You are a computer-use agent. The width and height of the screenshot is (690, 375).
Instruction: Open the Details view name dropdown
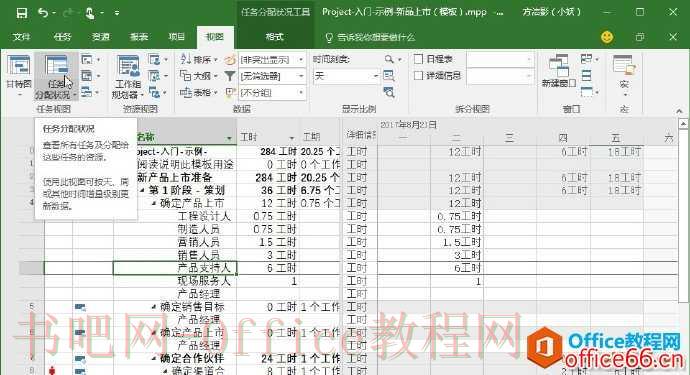pyautogui.click(x=529, y=76)
